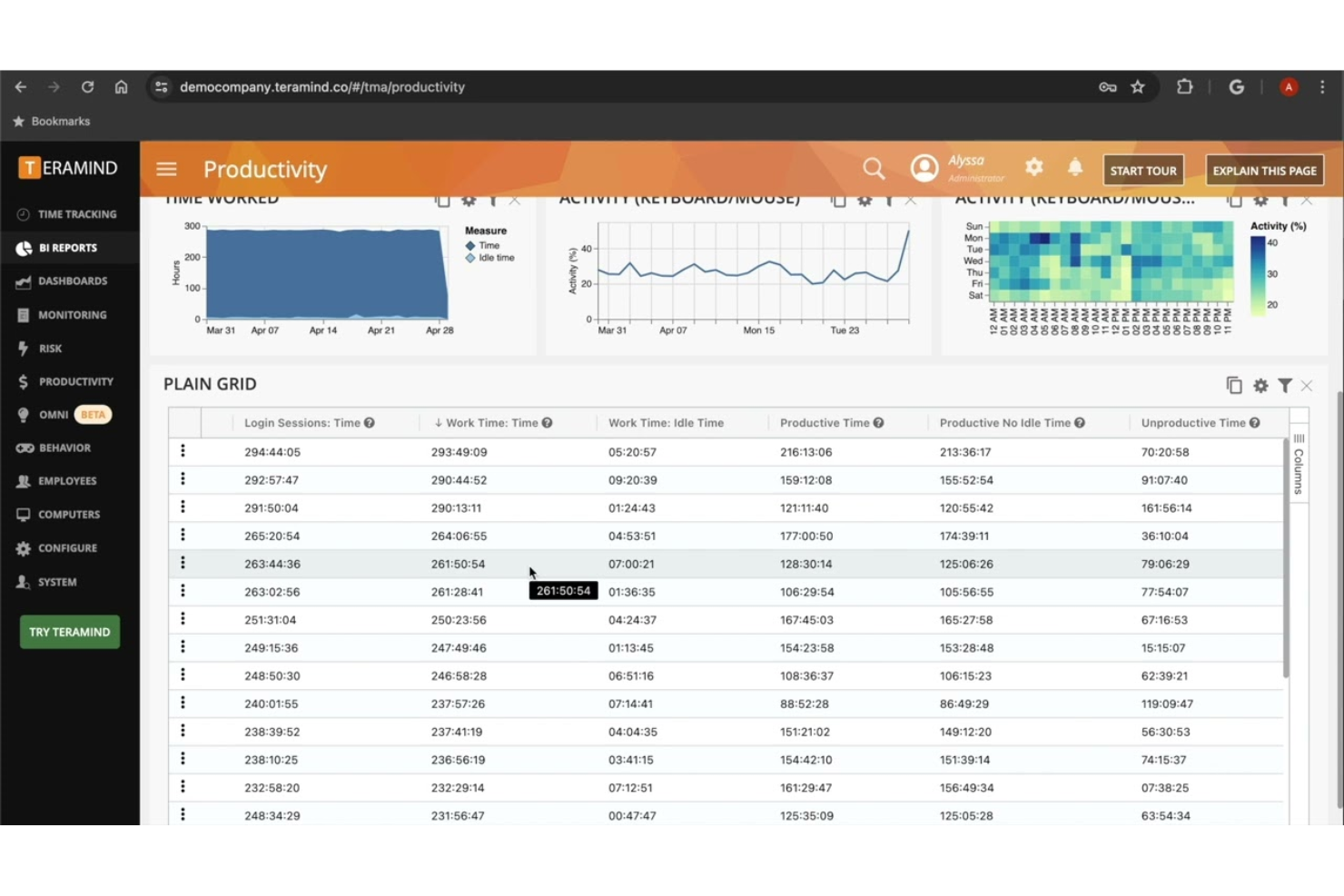Click the Explain This Page button
Viewport: 1344px width, 896px height.
(1264, 170)
